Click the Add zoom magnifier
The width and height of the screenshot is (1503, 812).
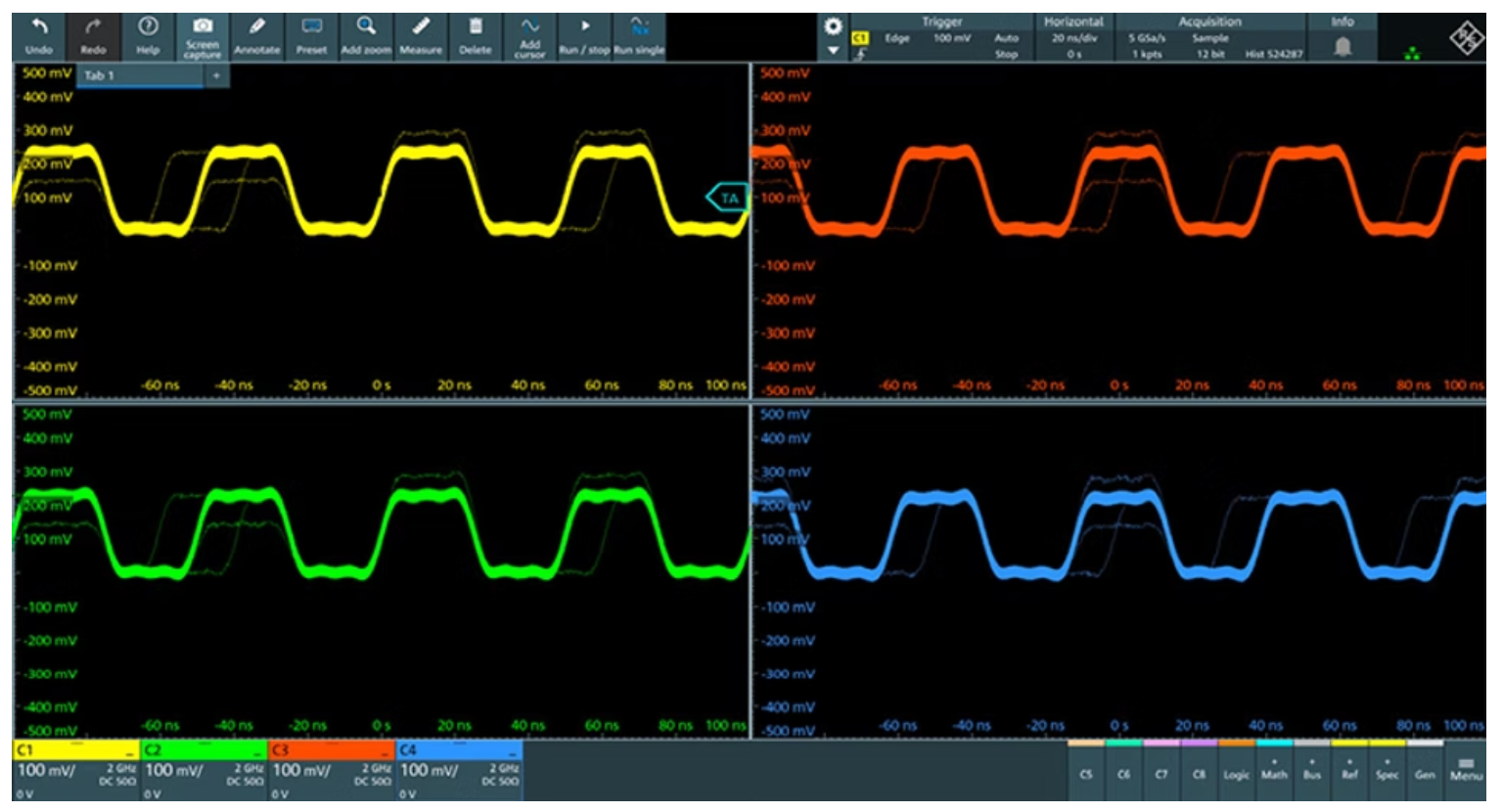pyautogui.click(x=366, y=34)
